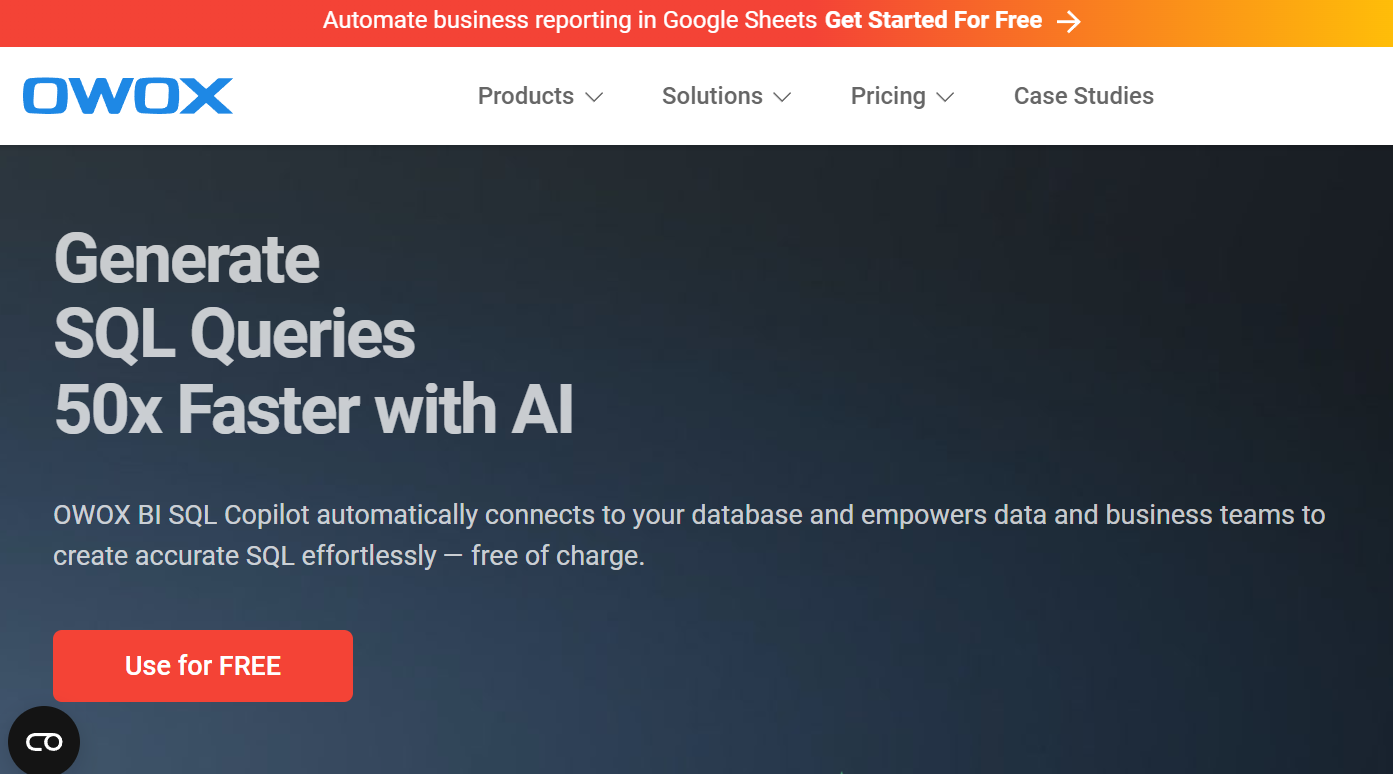Click the OWOX BI SQL Copilot text
1393x774 pixels.
tap(182, 515)
